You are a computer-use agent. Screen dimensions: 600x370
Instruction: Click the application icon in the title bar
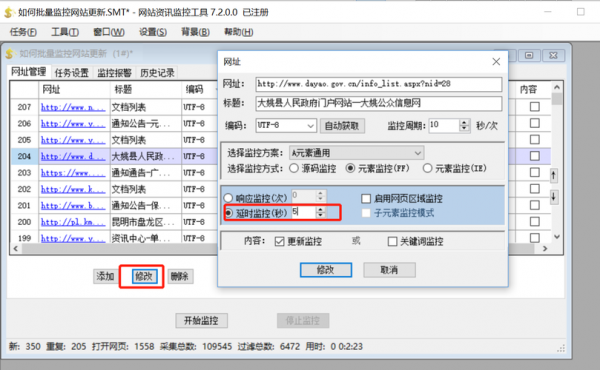click(x=10, y=13)
